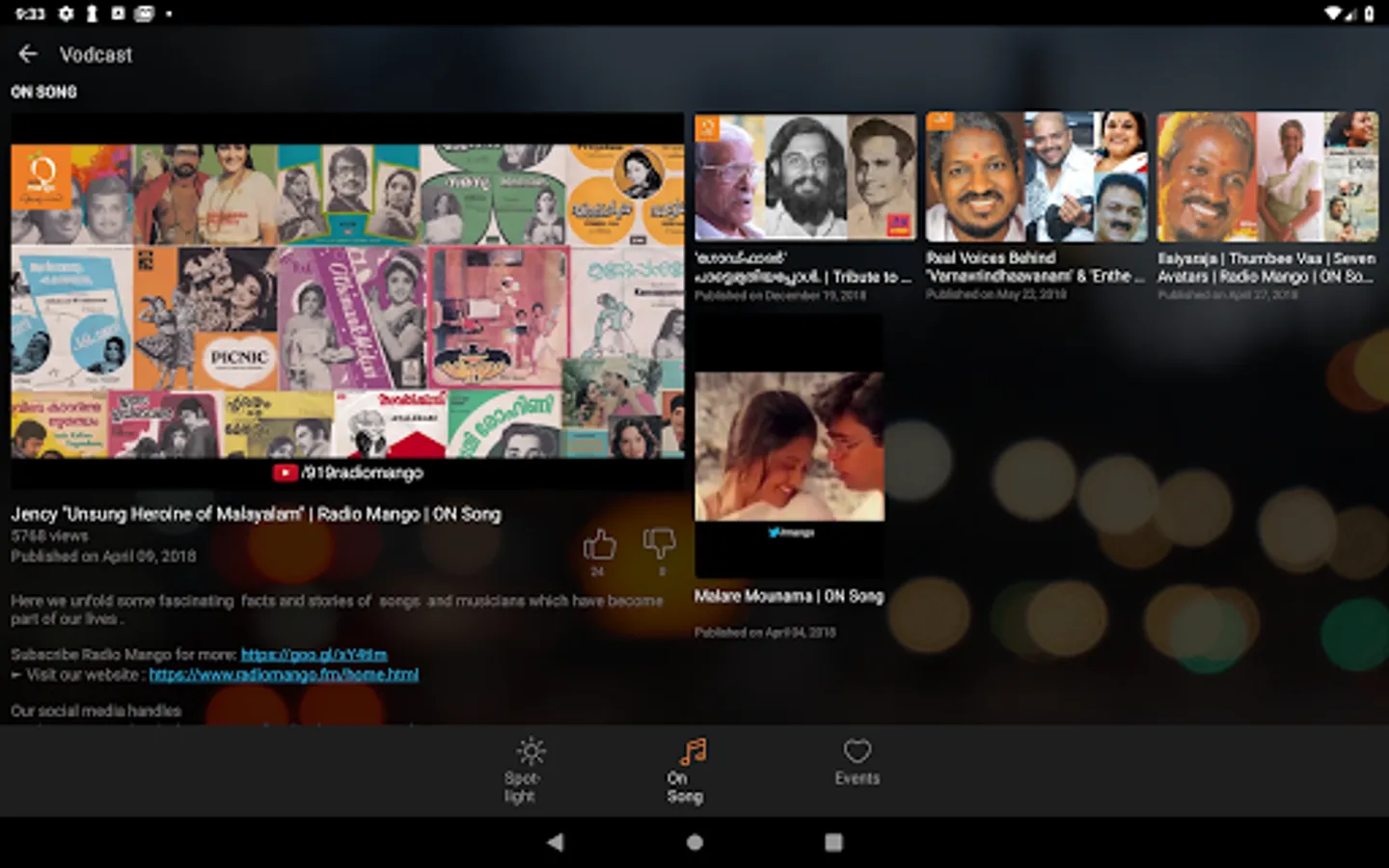Open the Events heart icon

coord(858,750)
